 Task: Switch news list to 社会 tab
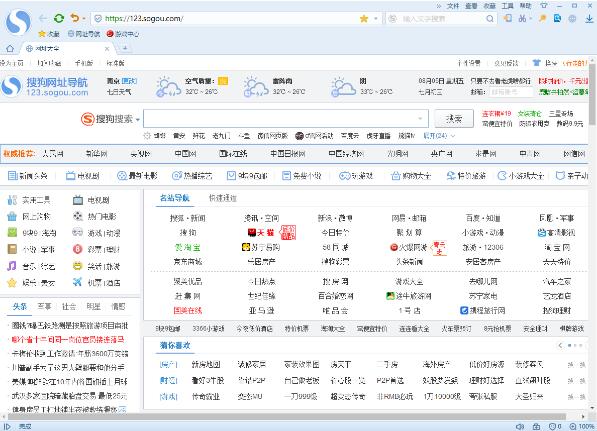69,306
